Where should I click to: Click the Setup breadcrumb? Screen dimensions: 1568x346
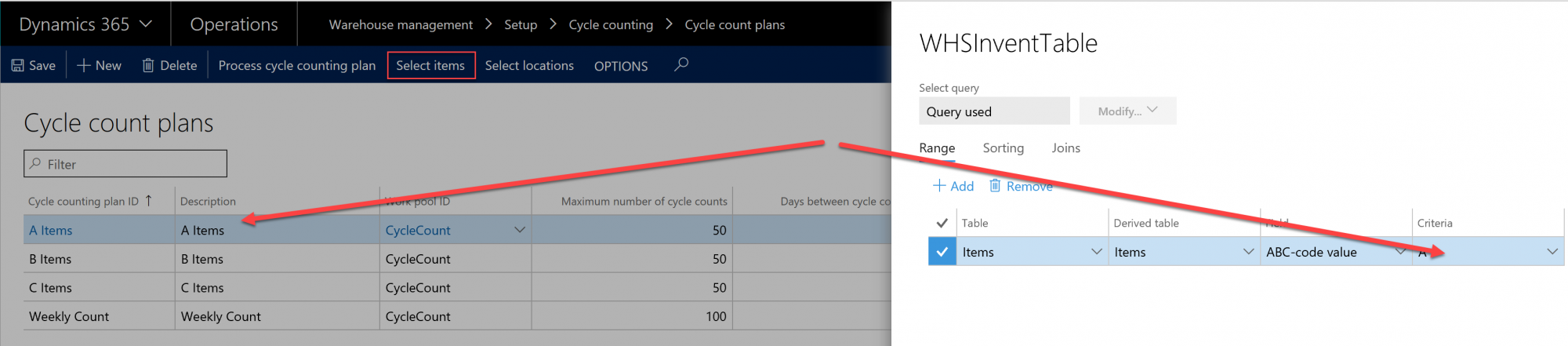521,25
